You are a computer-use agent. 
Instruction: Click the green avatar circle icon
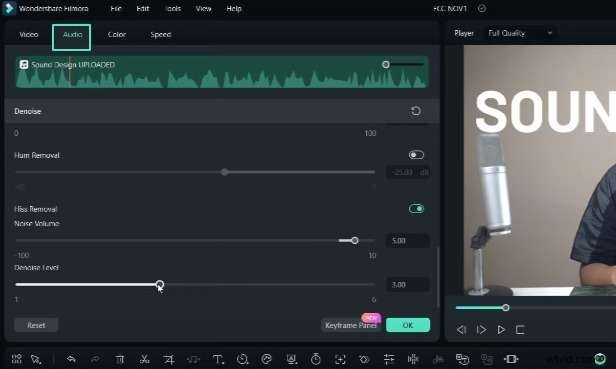pyautogui.click(x=600, y=358)
